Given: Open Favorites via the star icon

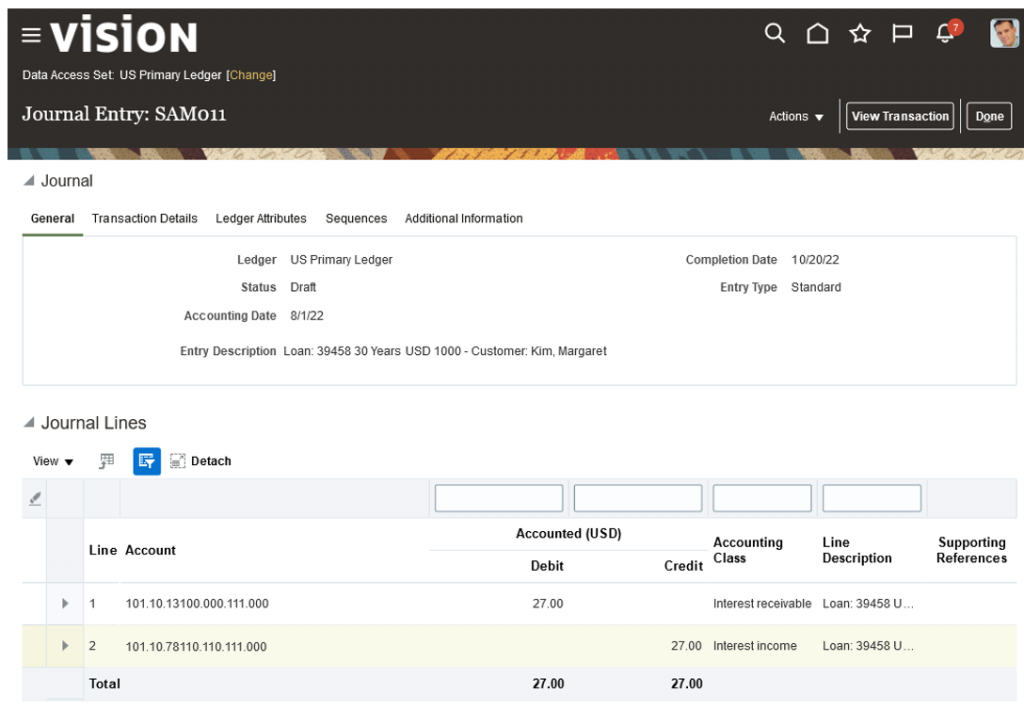Looking at the screenshot, I should point(859,33).
